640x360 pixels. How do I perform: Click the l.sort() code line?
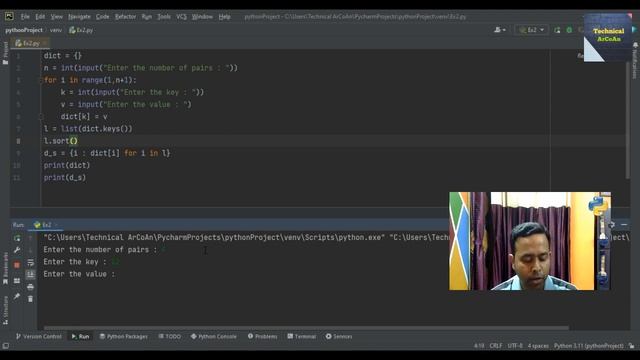click(x=60, y=141)
